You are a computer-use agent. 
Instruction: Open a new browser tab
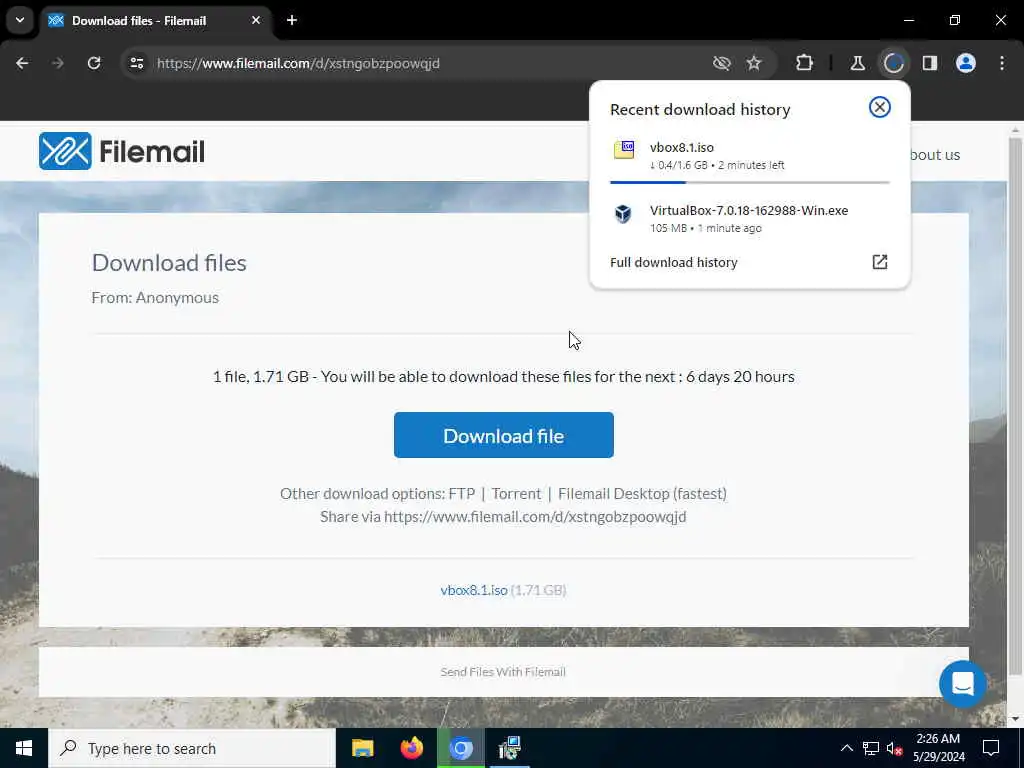[x=292, y=20]
